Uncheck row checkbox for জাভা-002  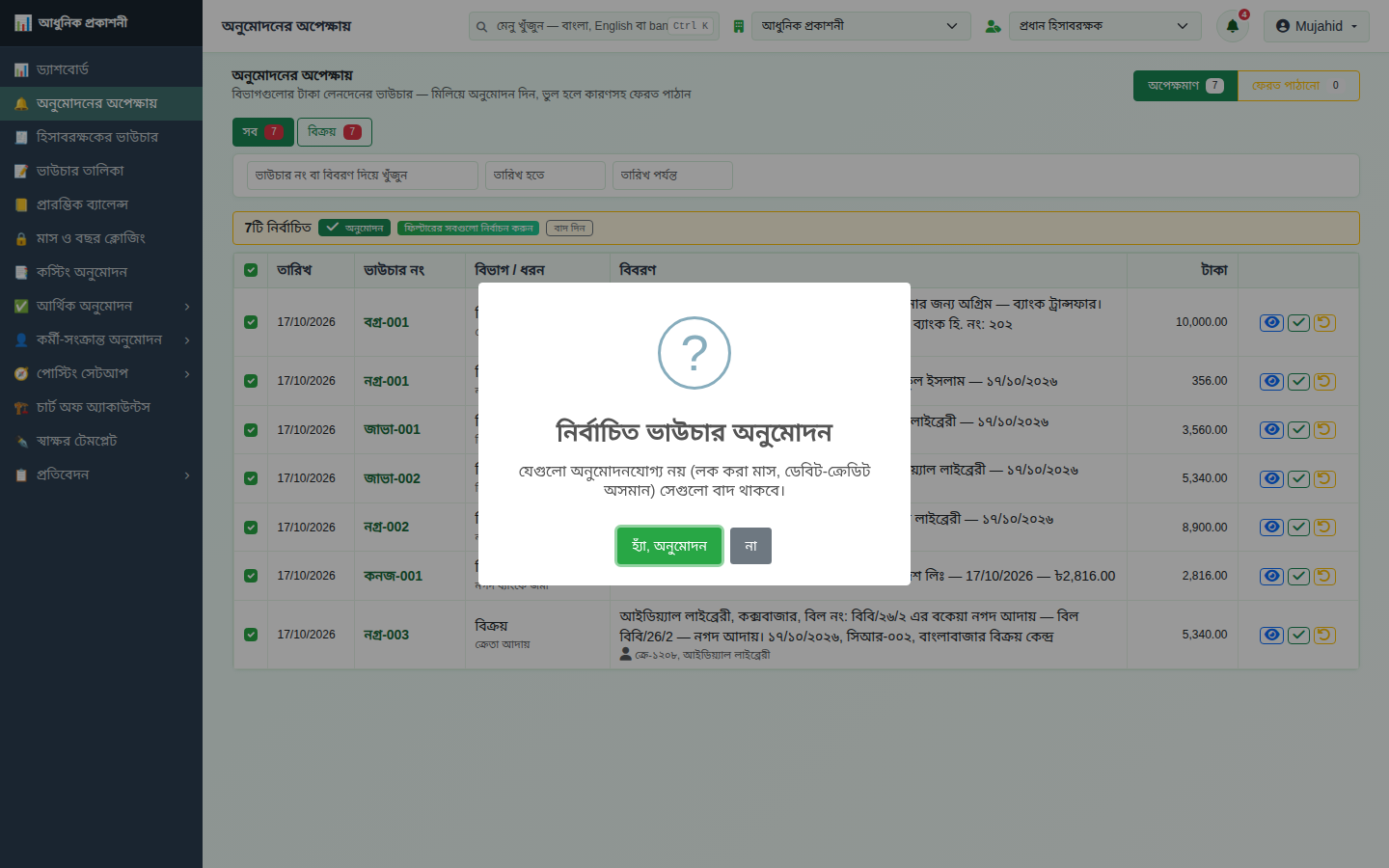[251, 478]
